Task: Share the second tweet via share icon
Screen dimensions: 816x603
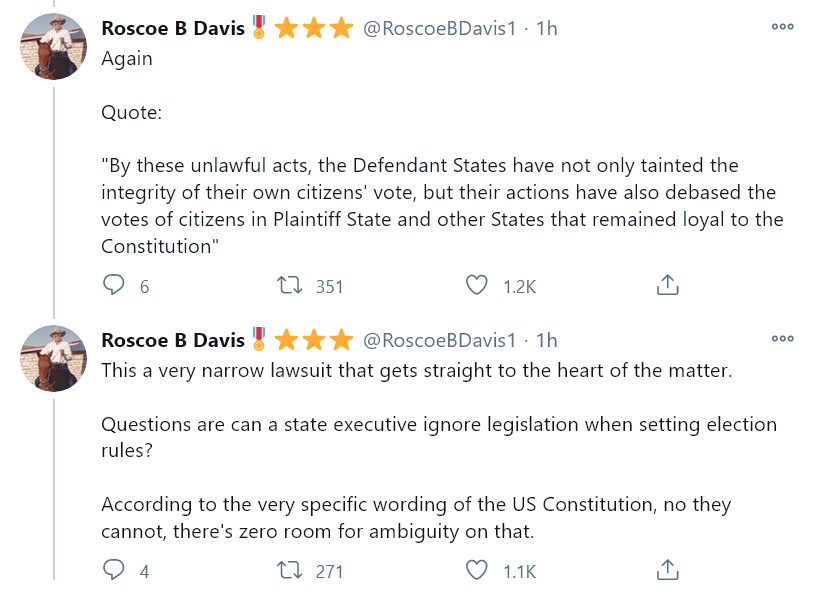Action: 667,571
